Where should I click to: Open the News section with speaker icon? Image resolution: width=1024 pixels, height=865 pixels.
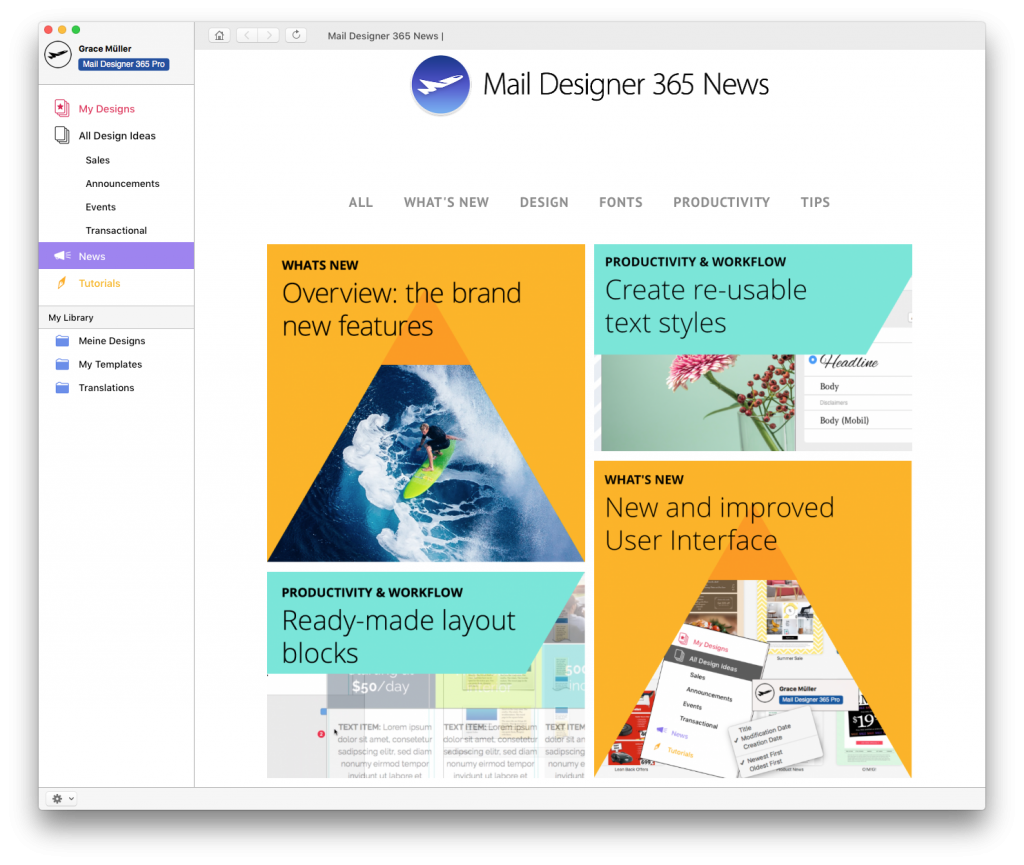pyautogui.click(x=90, y=255)
